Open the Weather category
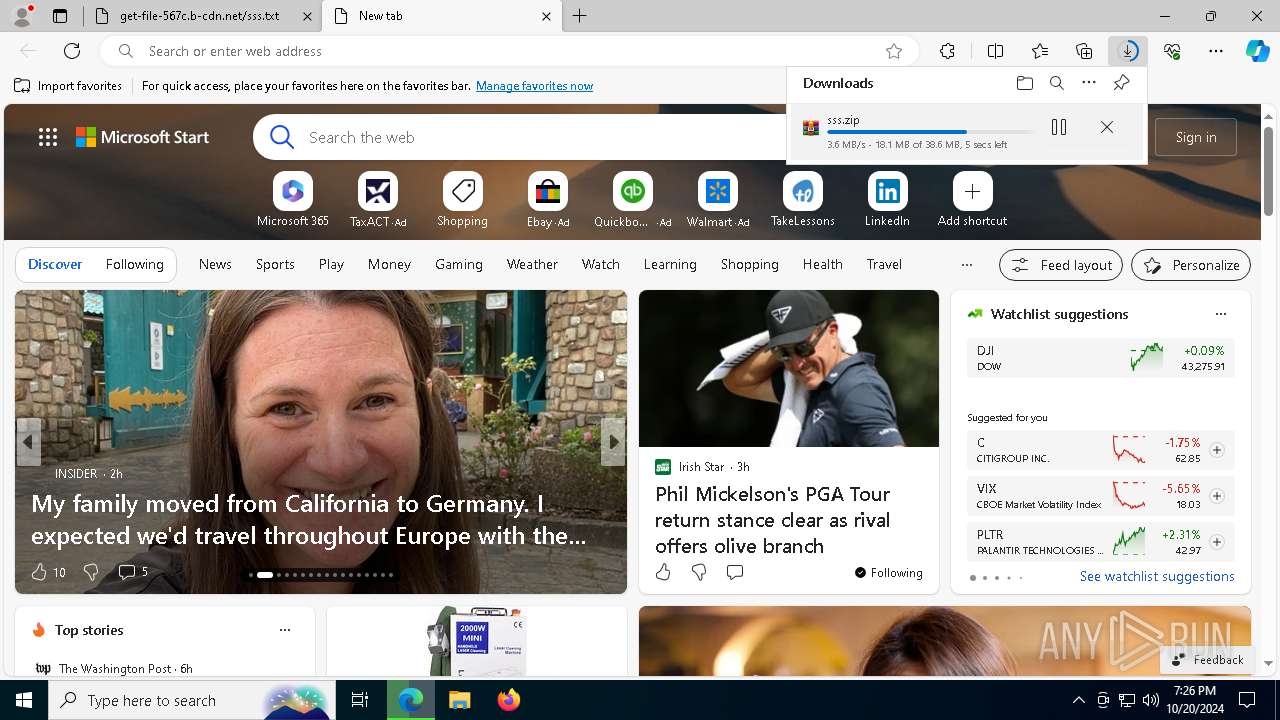The height and width of the screenshot is (720, 1280). 532,264
